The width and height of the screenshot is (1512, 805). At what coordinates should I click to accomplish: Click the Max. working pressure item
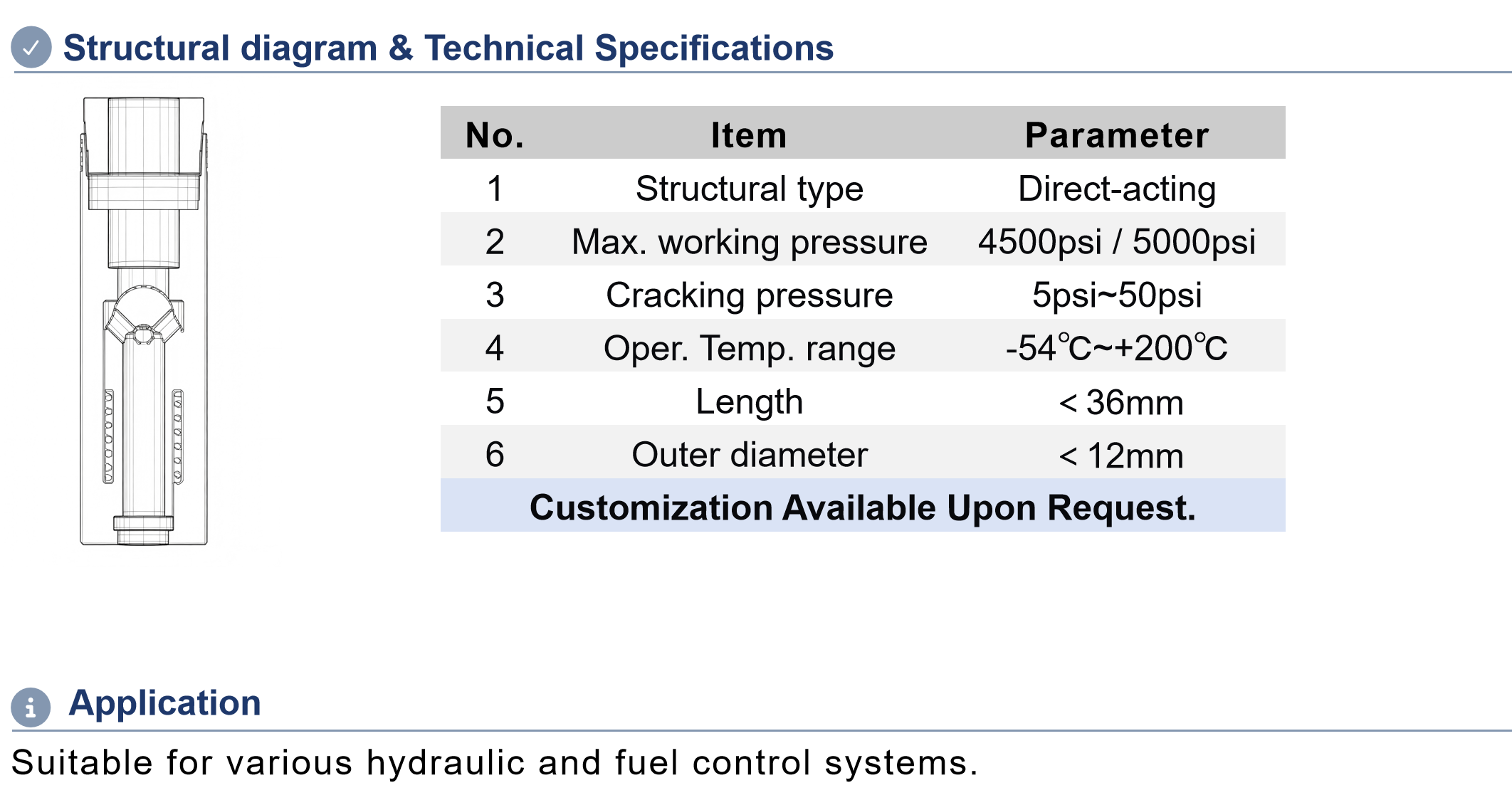[x=749, y=242]
